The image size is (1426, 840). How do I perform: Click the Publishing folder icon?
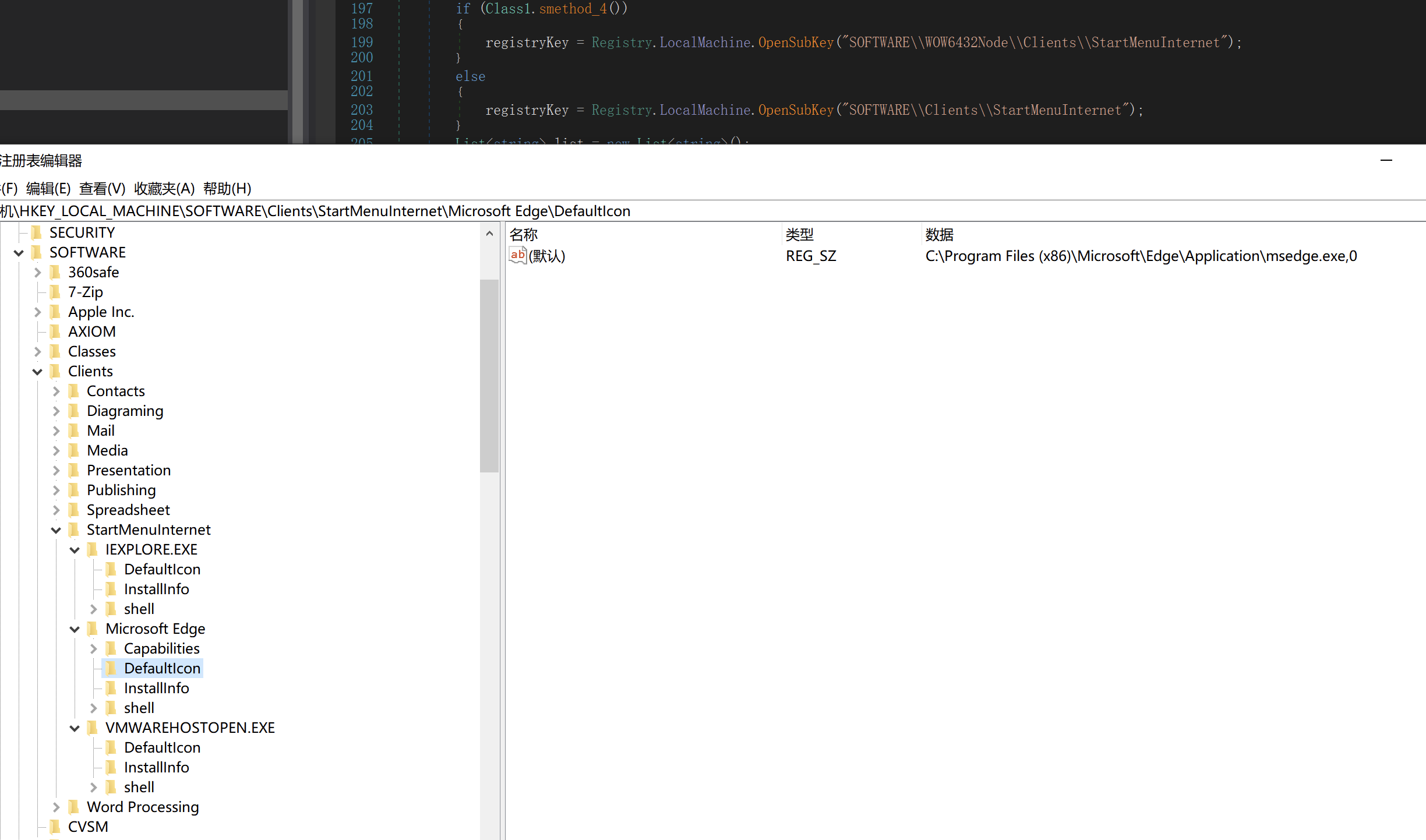(74, 490)
